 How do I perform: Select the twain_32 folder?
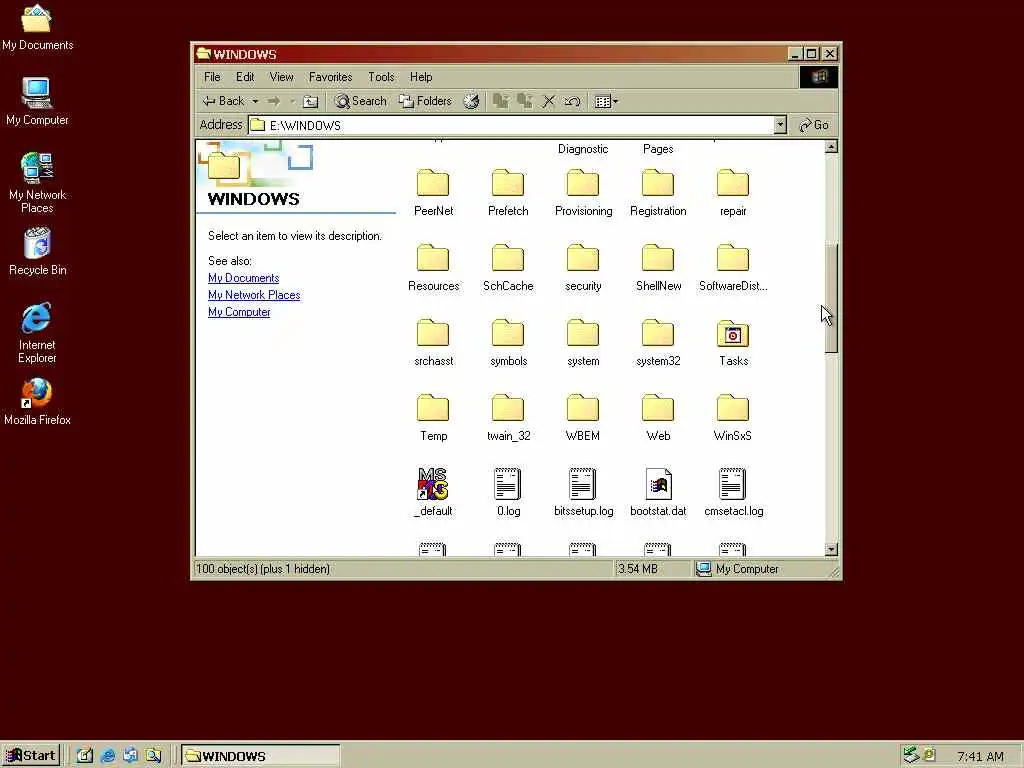508,417
